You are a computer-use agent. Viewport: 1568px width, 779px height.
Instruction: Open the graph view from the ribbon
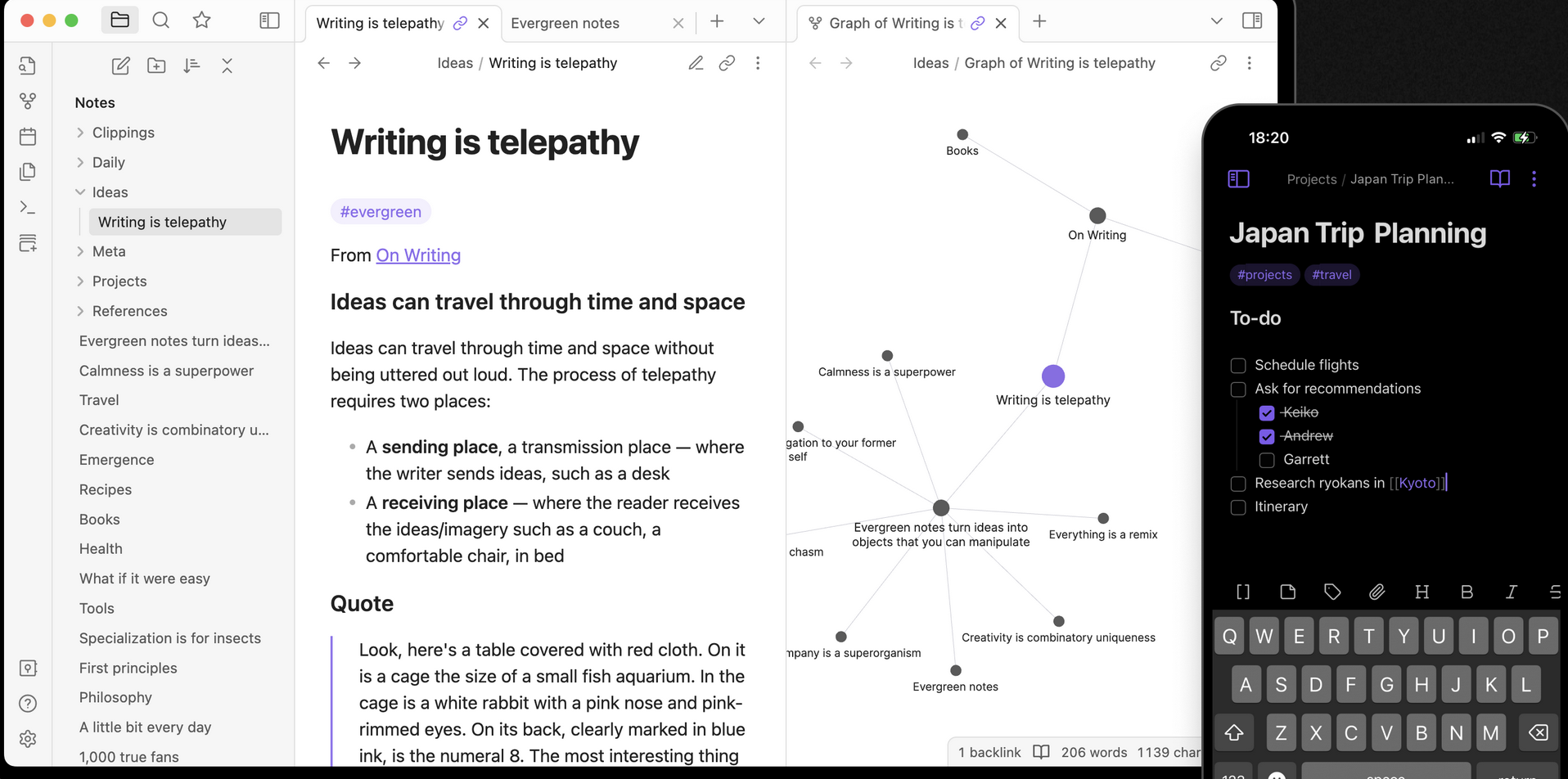pos(28,101)
